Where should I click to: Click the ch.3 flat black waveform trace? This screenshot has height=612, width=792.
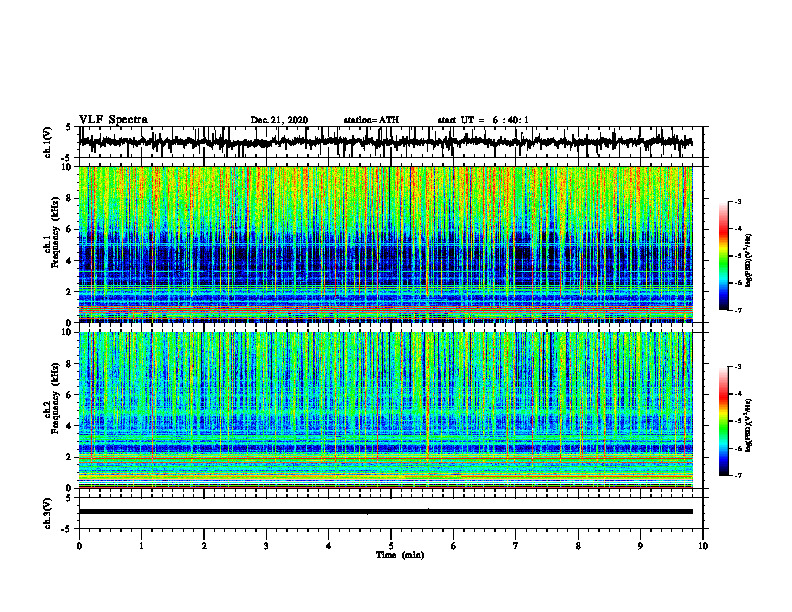coord(385,512)
